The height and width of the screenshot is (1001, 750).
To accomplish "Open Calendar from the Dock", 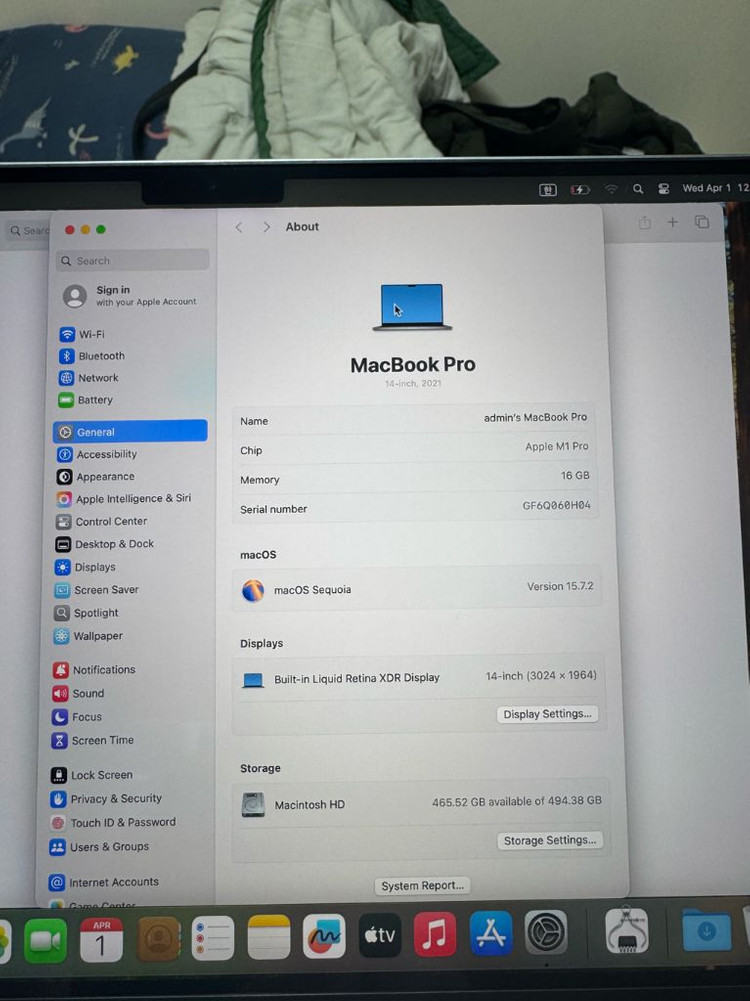I will click(101, 939).
